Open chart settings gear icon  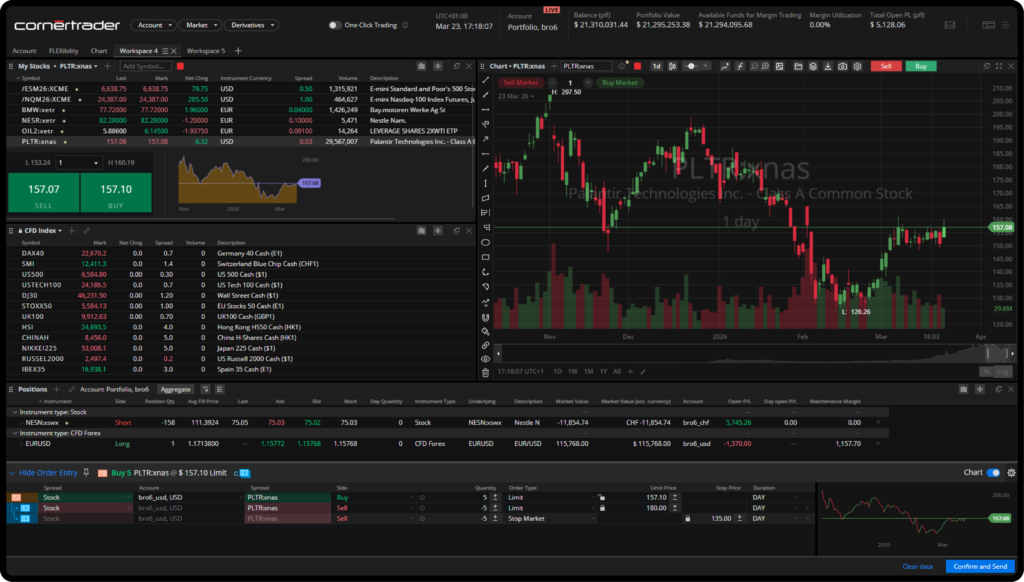click(x=857, y=66)
